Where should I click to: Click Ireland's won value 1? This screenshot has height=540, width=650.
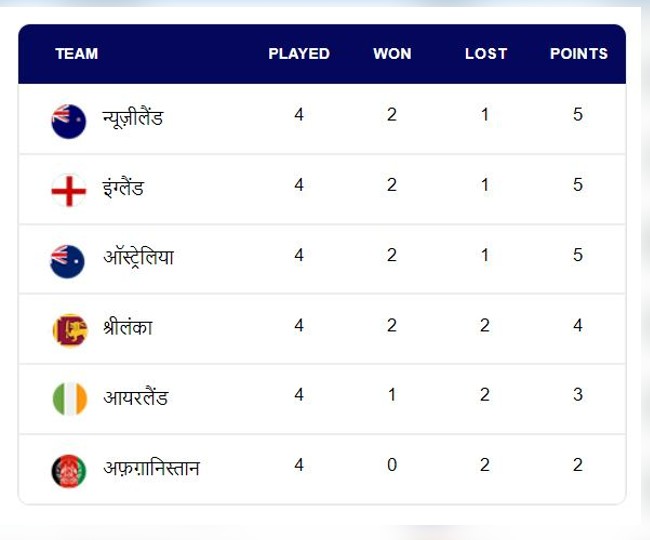[392, 395]
